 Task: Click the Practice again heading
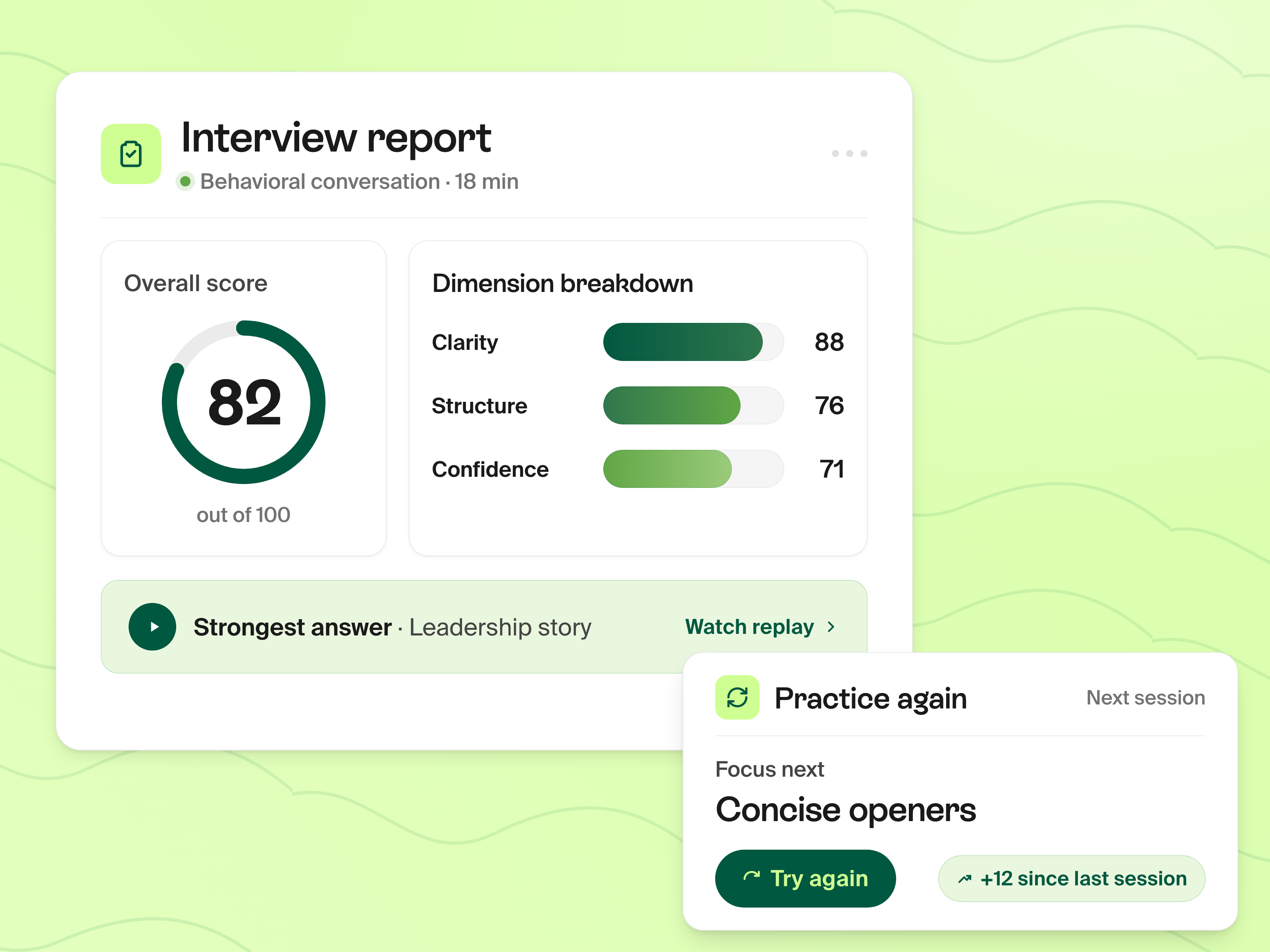click(870, 699)
